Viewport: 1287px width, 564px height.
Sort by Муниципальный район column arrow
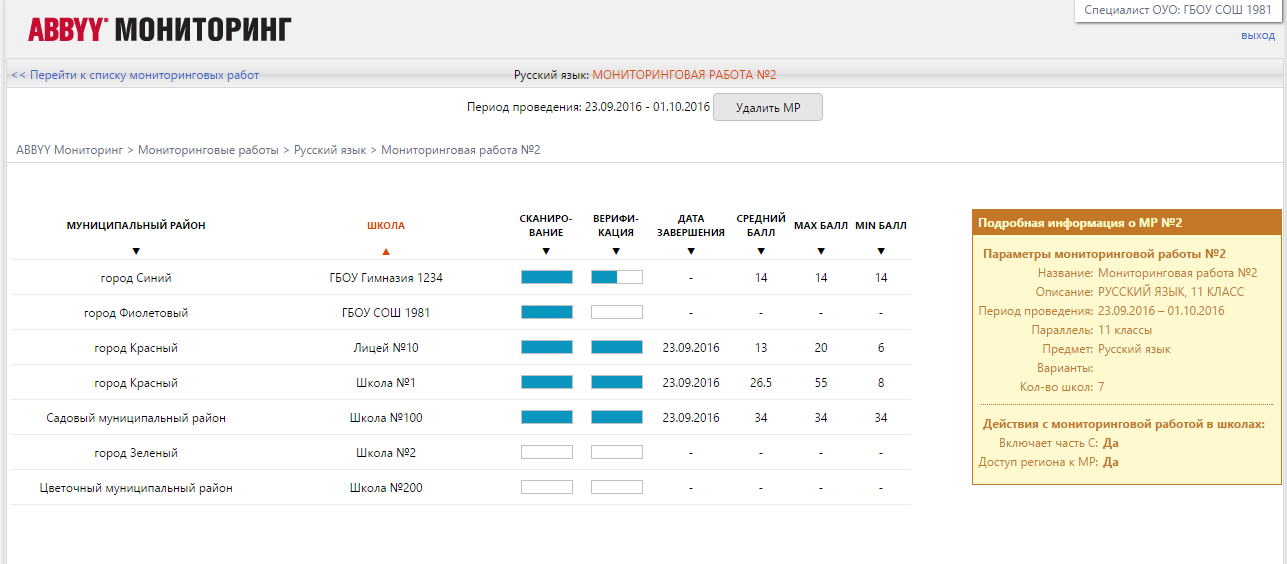tap(136, 251)
